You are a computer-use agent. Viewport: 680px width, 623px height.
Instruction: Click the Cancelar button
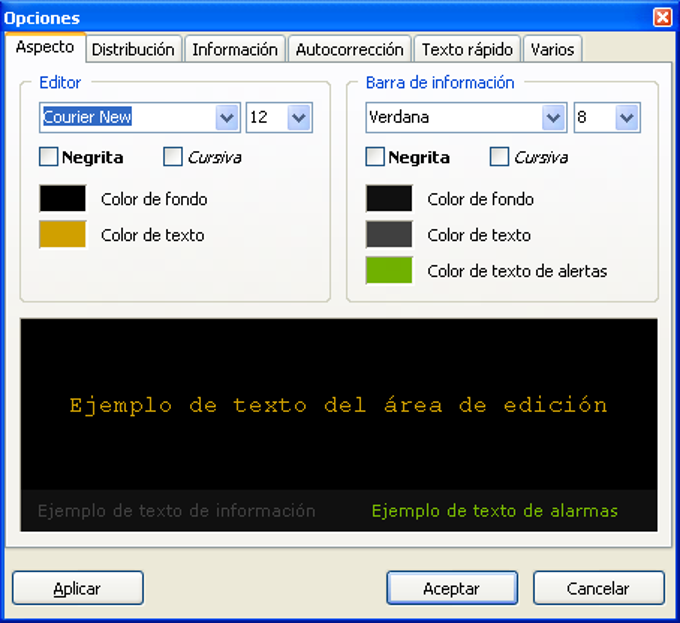coord(599,588)
